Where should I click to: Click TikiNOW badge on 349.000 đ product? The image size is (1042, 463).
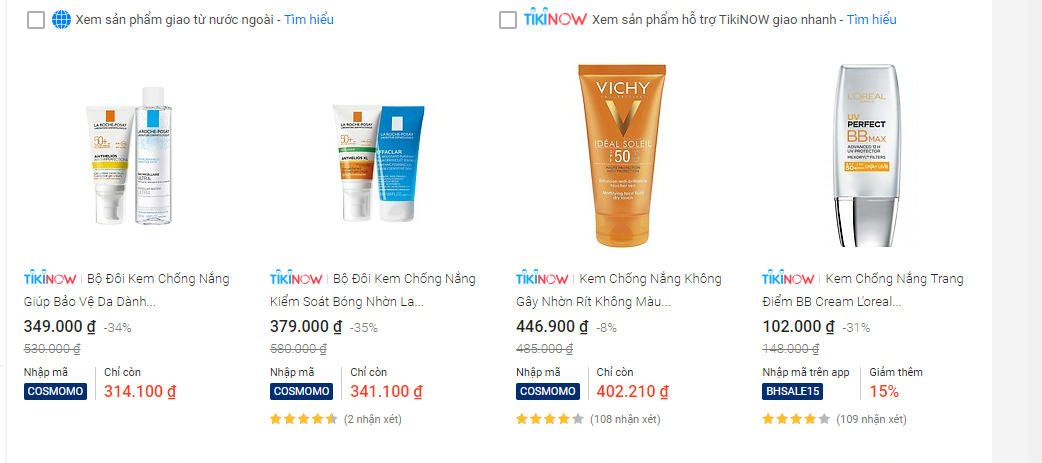point(51,279)
